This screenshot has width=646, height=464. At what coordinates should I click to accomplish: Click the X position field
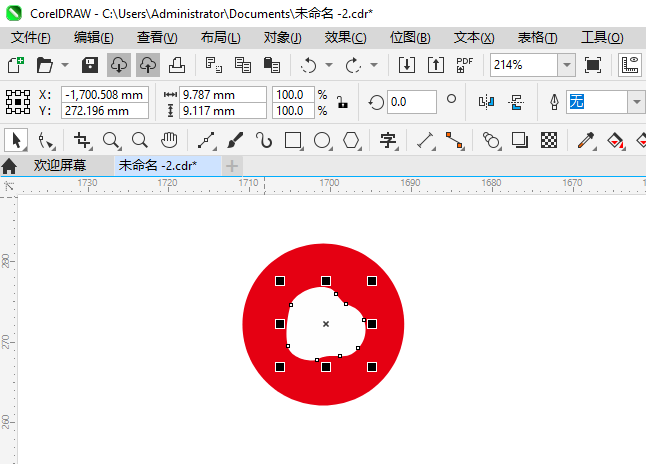105,94
